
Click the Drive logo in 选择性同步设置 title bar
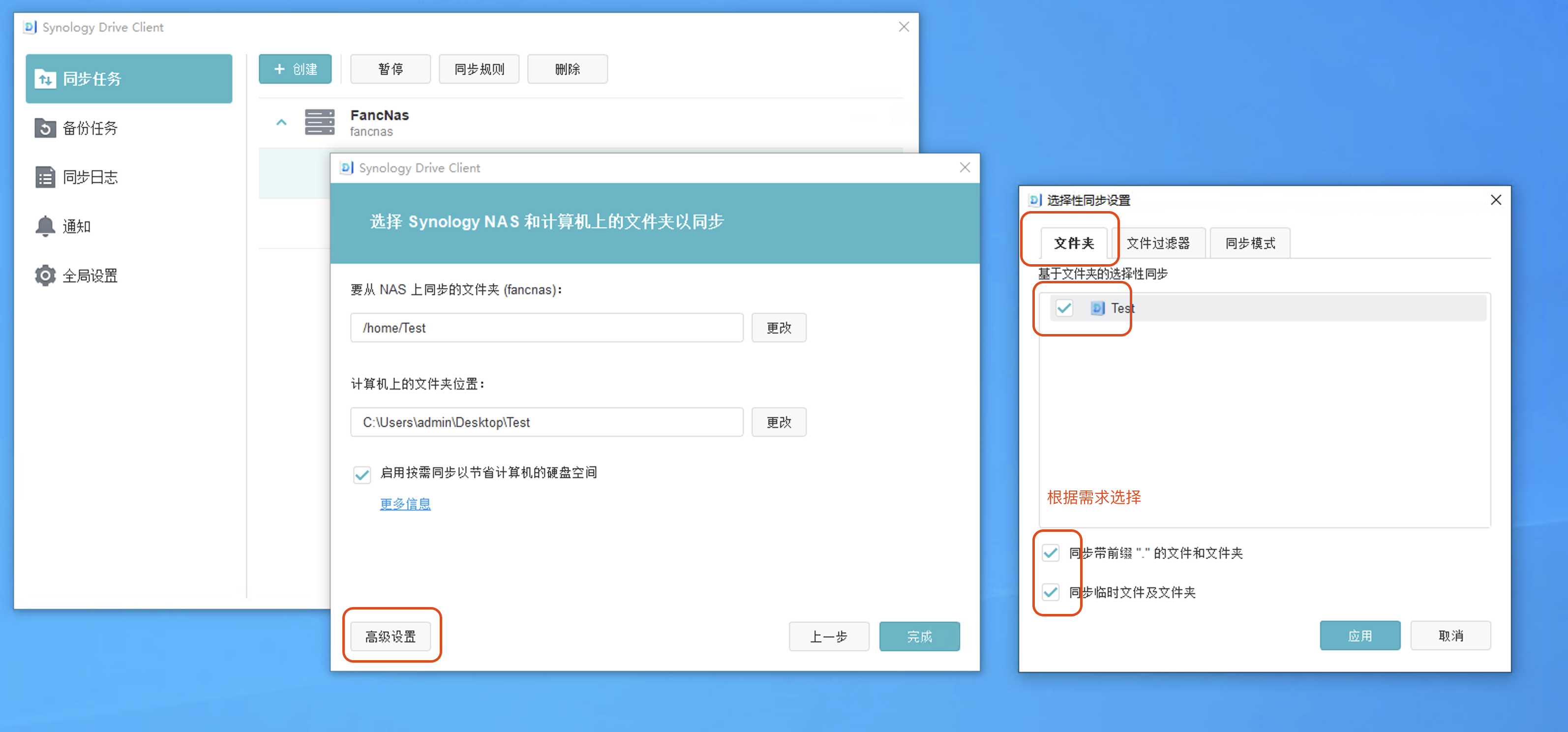[x=1035, y=200]
